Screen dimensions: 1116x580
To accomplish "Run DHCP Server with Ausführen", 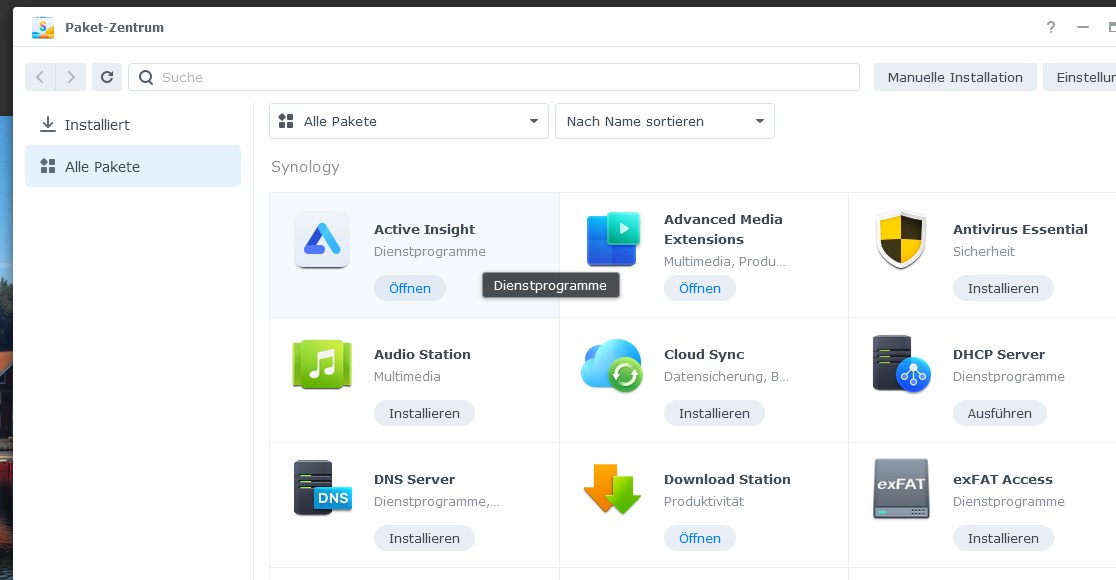I will [x=999, y=413].
